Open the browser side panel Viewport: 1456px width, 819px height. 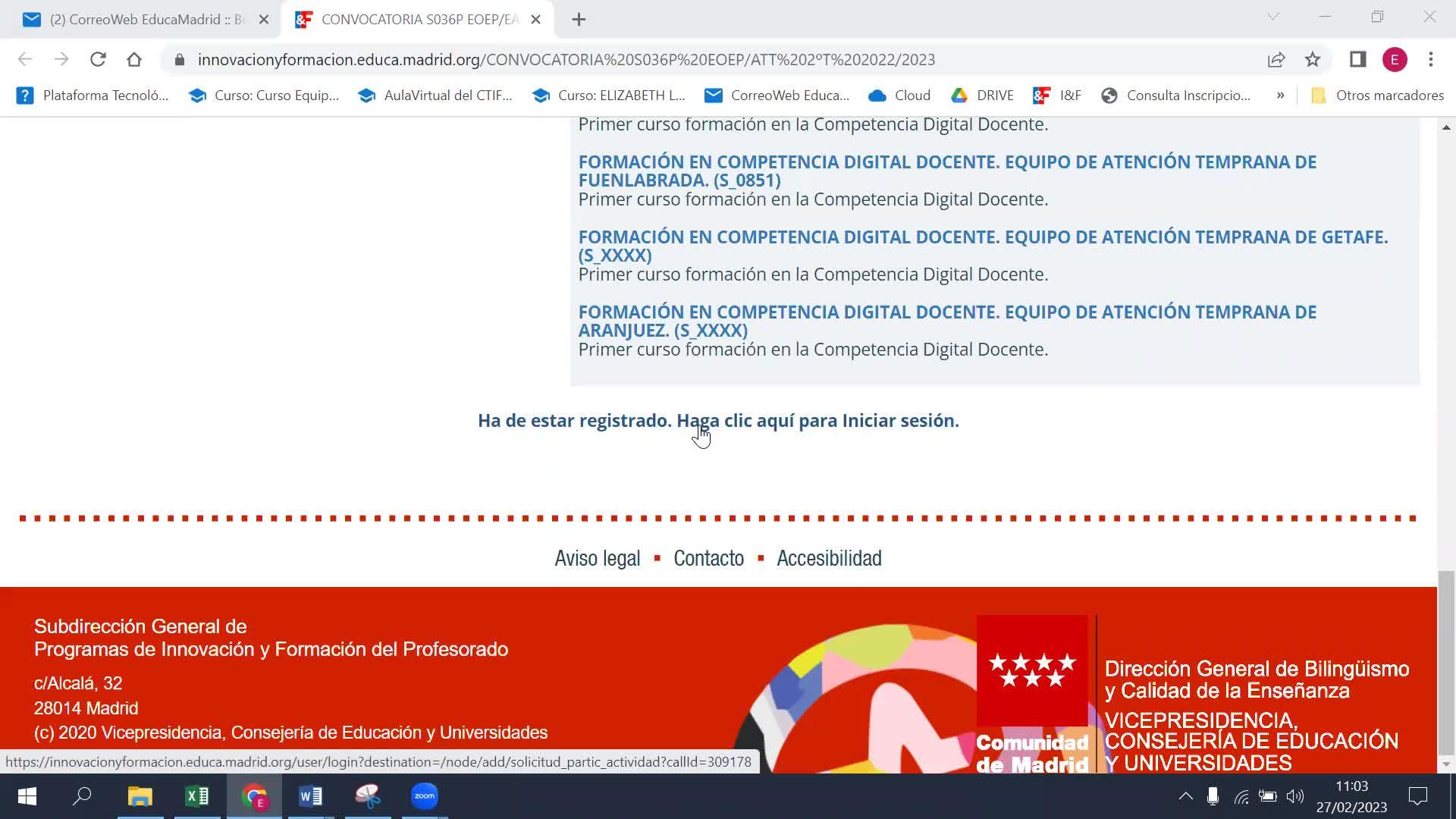(x=1357, y=59)
